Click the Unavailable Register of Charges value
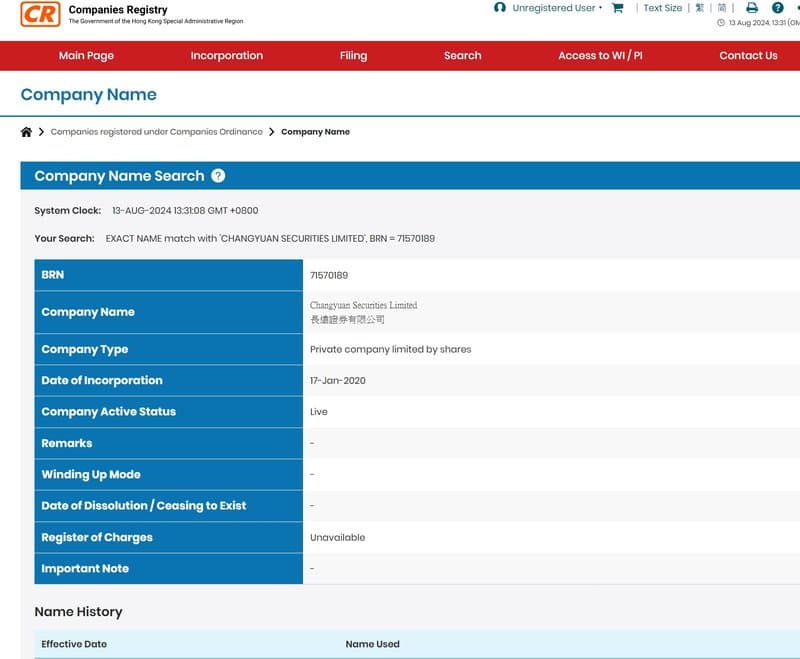Viewport: 800px width, 659px height. [338, 537]
